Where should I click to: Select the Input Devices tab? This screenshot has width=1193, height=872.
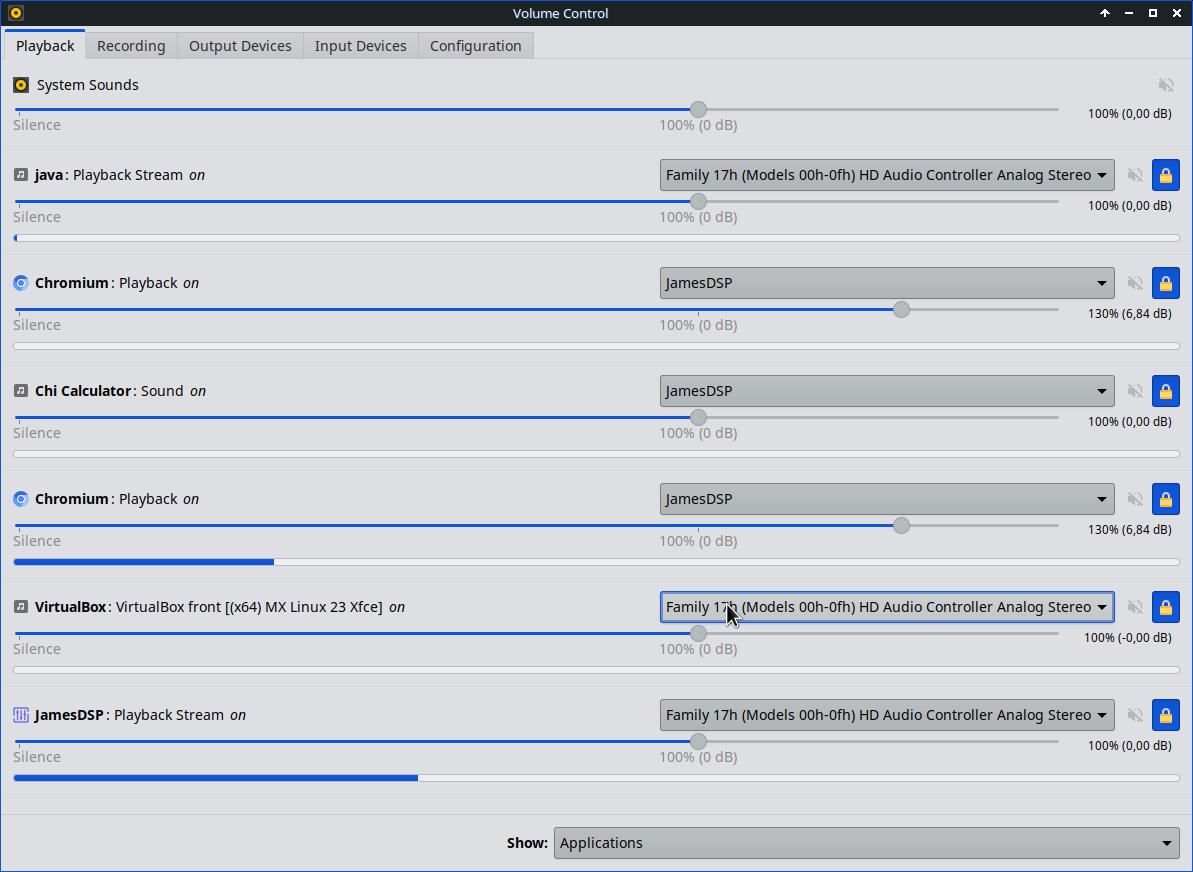point(360,46)
